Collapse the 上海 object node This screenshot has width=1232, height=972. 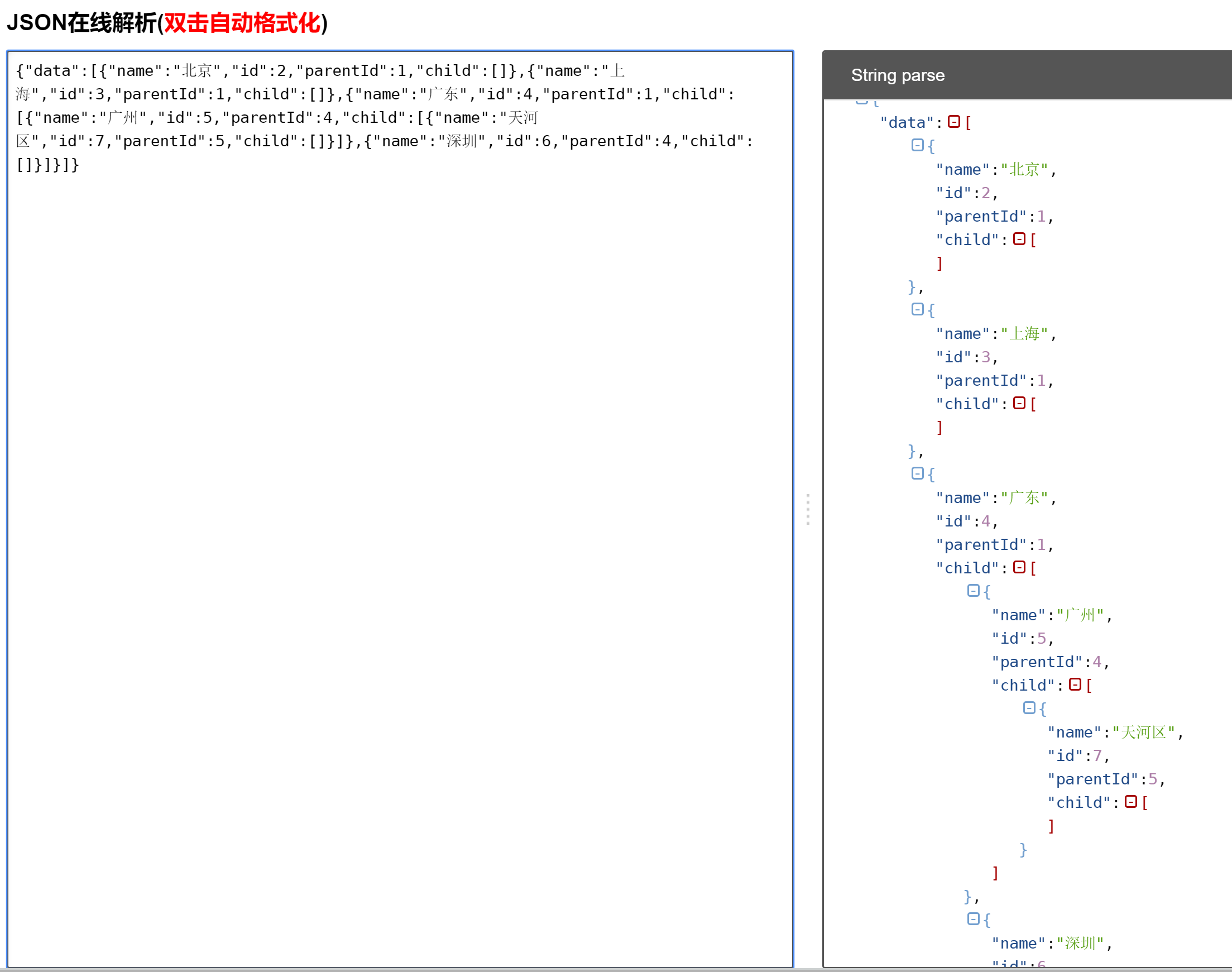coord(918,309)
